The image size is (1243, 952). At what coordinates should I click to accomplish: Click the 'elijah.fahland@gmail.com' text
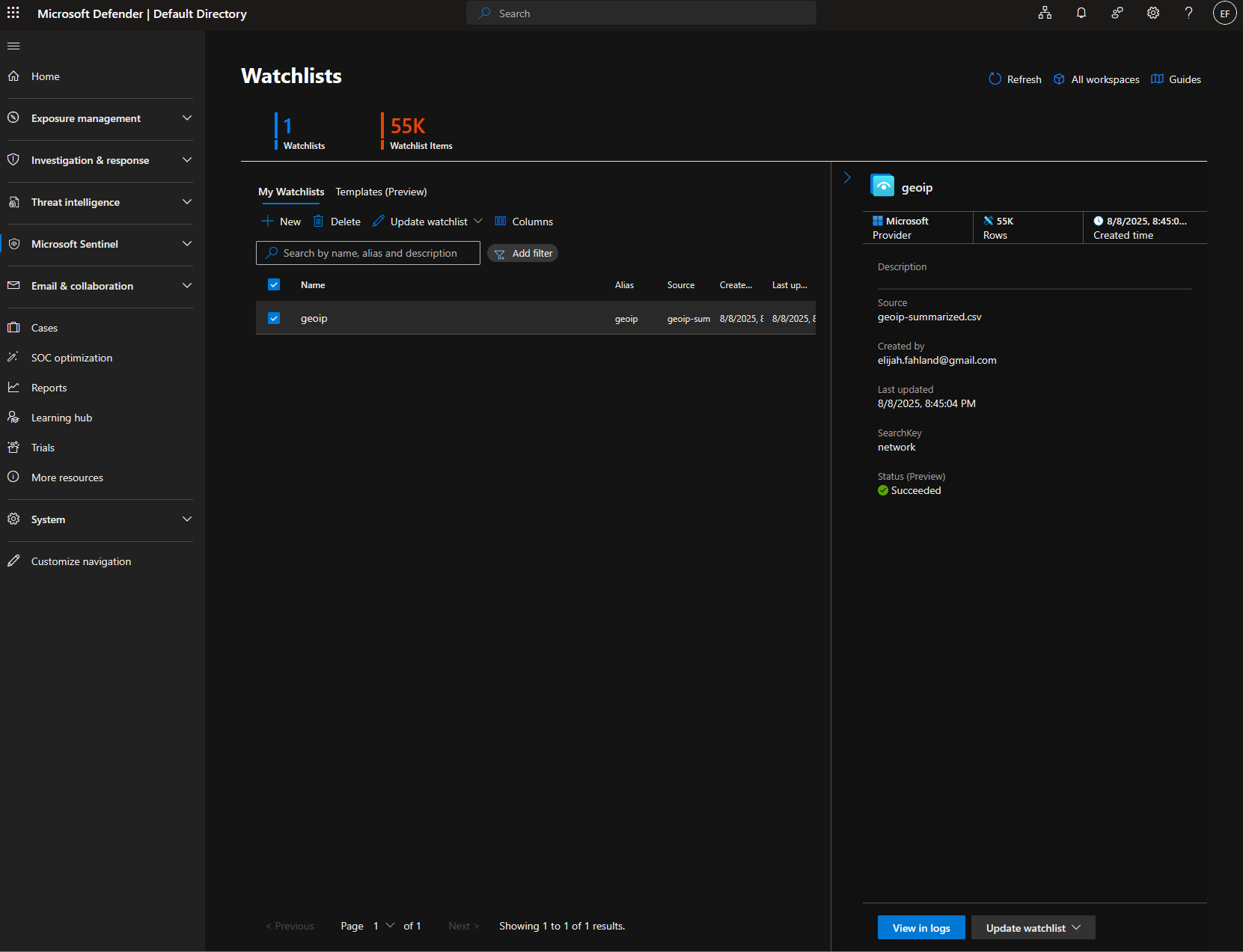pos(937,360)
